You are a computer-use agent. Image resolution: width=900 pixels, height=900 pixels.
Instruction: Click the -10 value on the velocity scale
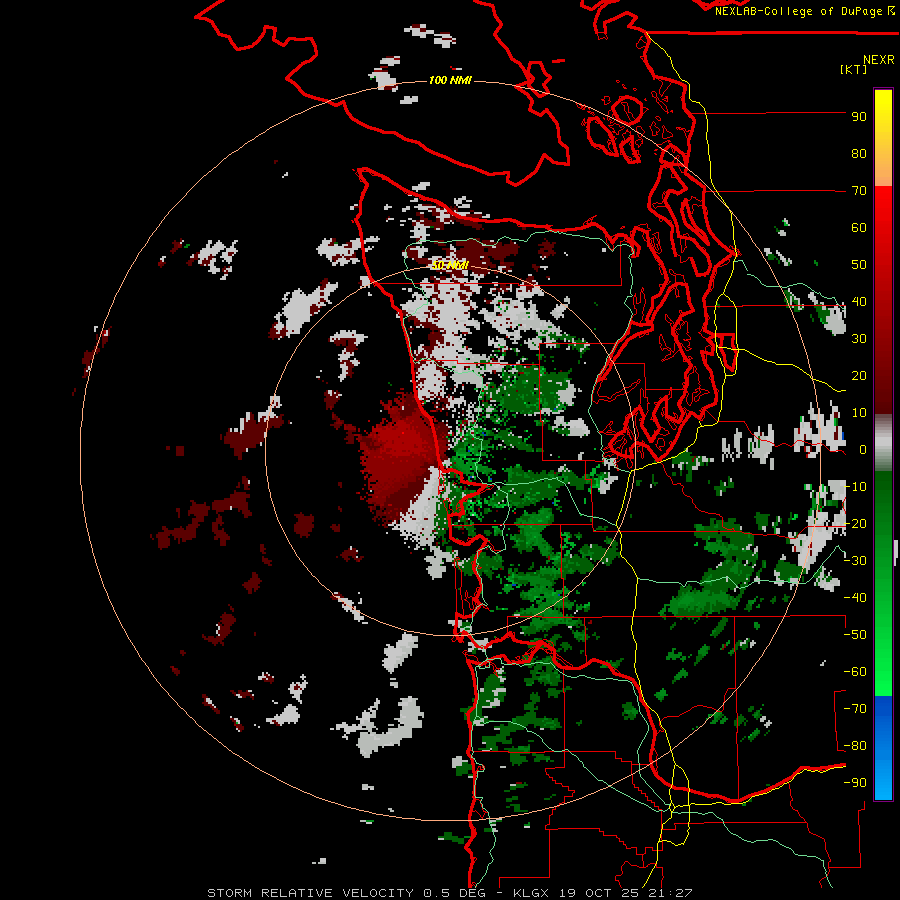pyautogui.click(x=855, y=487)
